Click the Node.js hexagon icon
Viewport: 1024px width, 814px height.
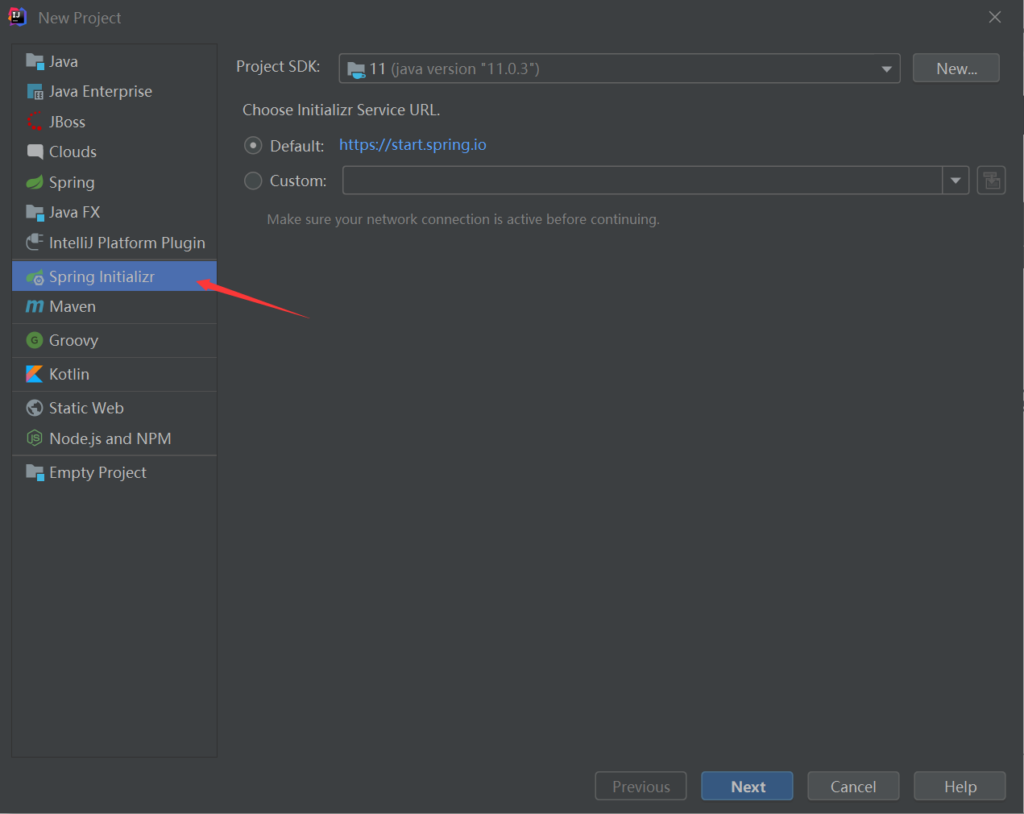point(35,438)
